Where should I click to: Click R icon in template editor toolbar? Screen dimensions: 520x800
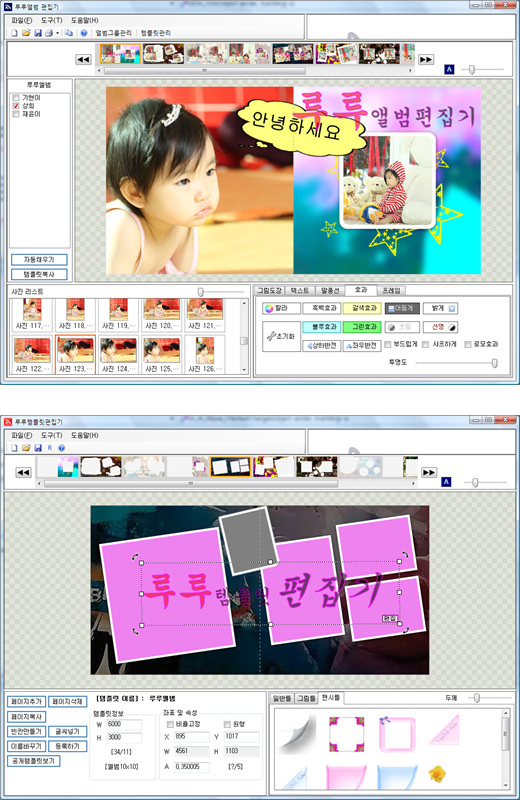(x=49, y=448)
